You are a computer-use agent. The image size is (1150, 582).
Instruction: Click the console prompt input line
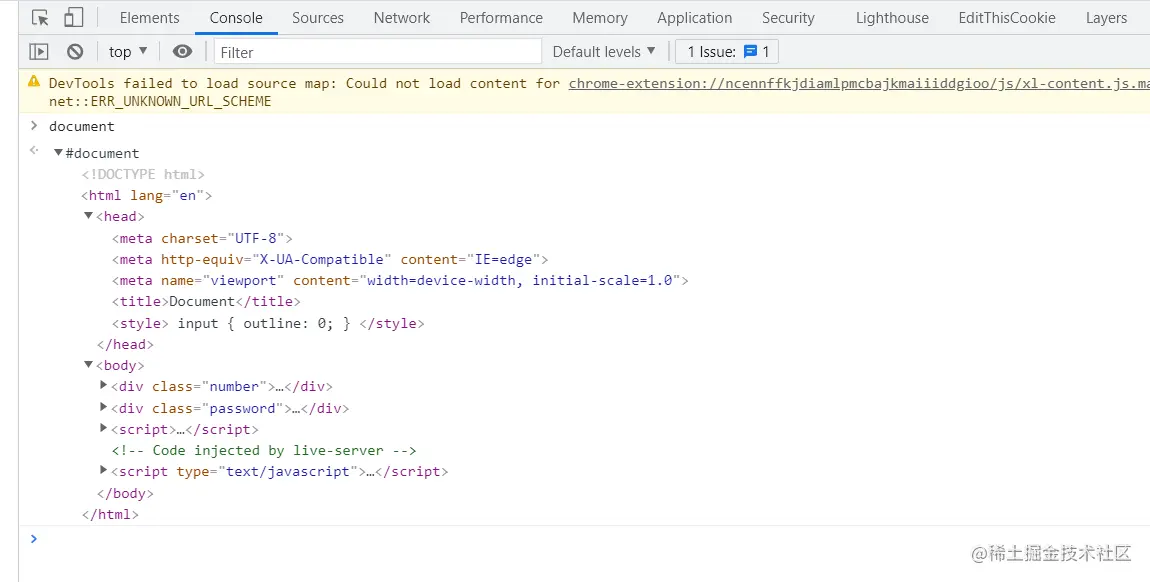pos(587,539)
